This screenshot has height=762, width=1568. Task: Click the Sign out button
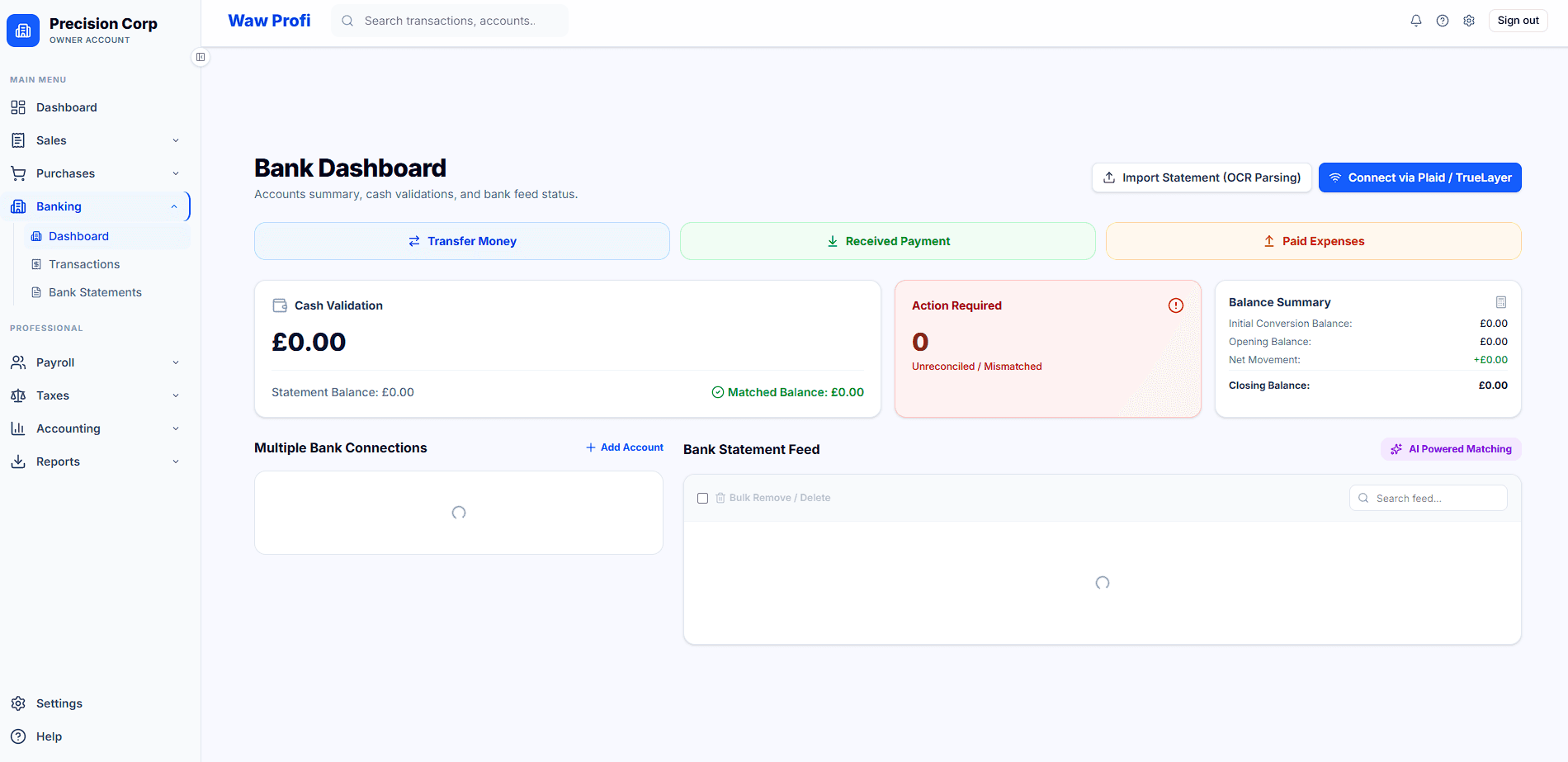pyautogui.click(x=1518, y=21)
